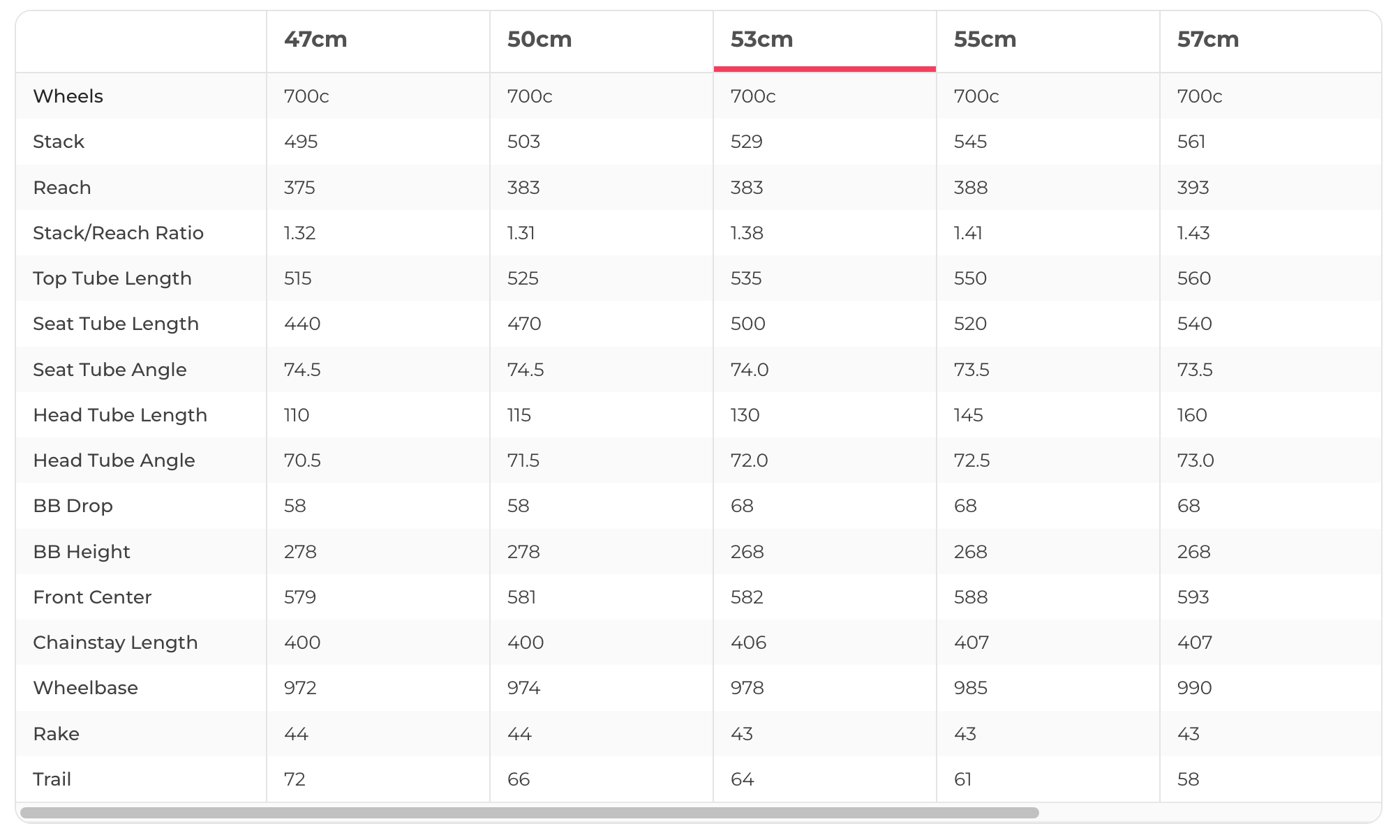Select the 47cm size column header
This screenshot has height=840, width=1400.
point(315,40)
